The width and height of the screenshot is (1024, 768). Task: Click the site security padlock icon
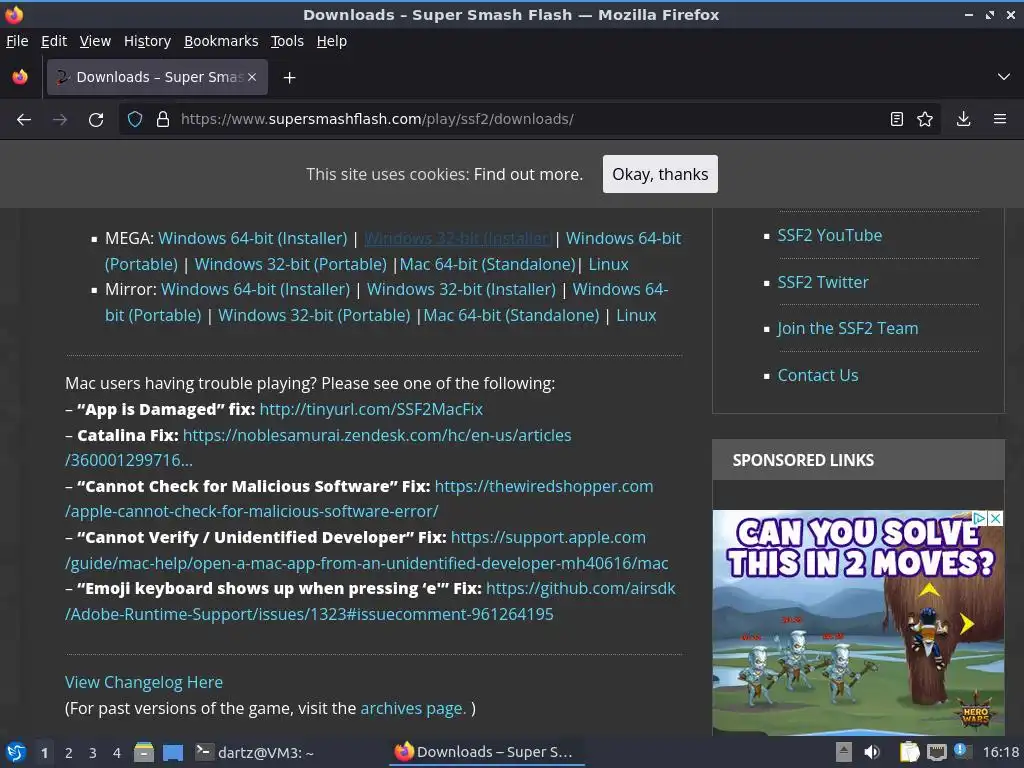pos(163,119)
